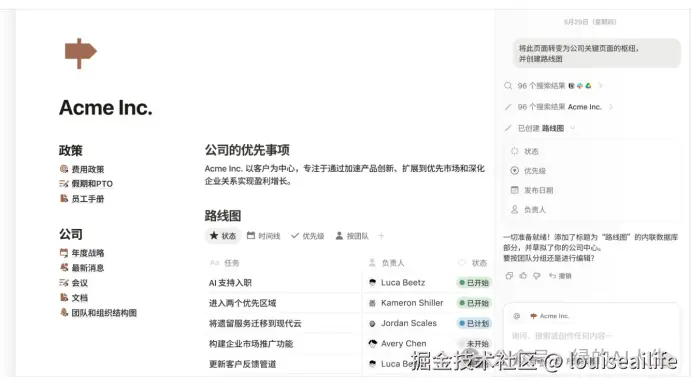Image resolution: width=691 pixels, height=386 pixels.
Task: Open the 会议 page link
Action: point(79,283)
